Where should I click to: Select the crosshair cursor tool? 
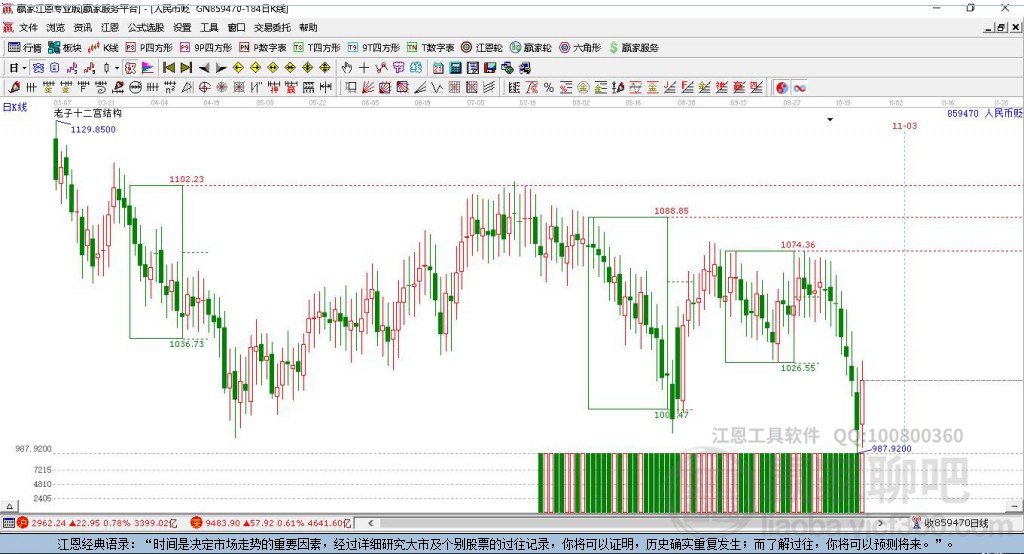tap(364, 68)
